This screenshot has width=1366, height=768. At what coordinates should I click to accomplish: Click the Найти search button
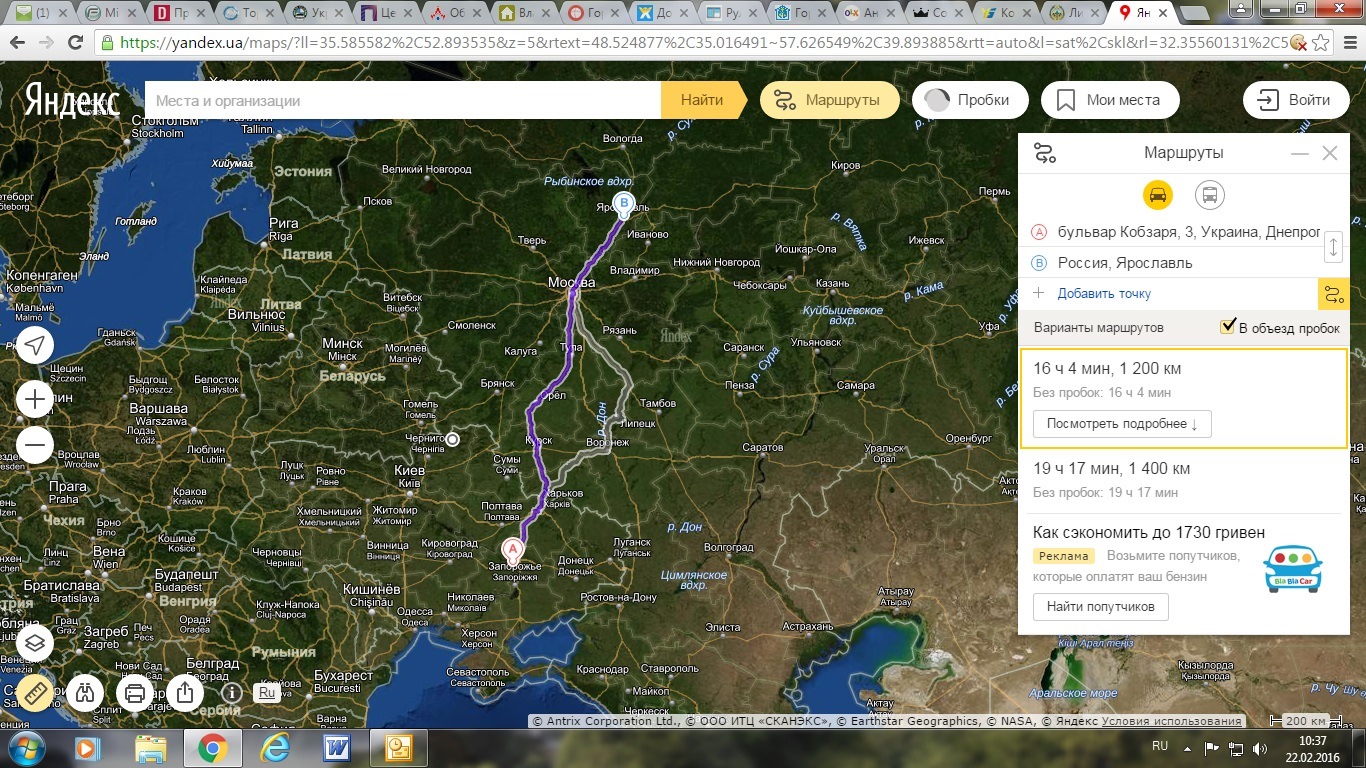point(702,100)
